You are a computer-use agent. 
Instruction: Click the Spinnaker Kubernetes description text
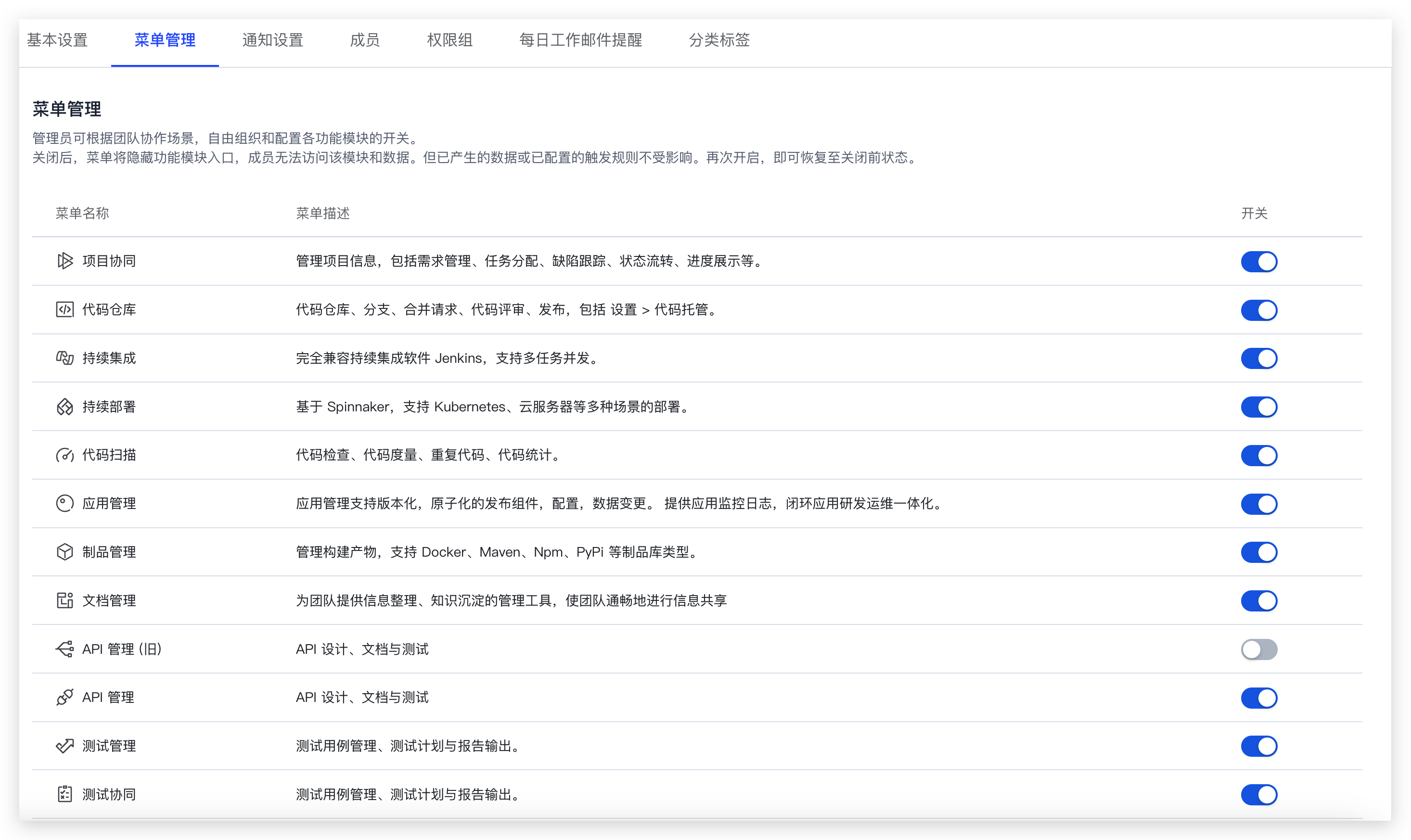point(494,407)
